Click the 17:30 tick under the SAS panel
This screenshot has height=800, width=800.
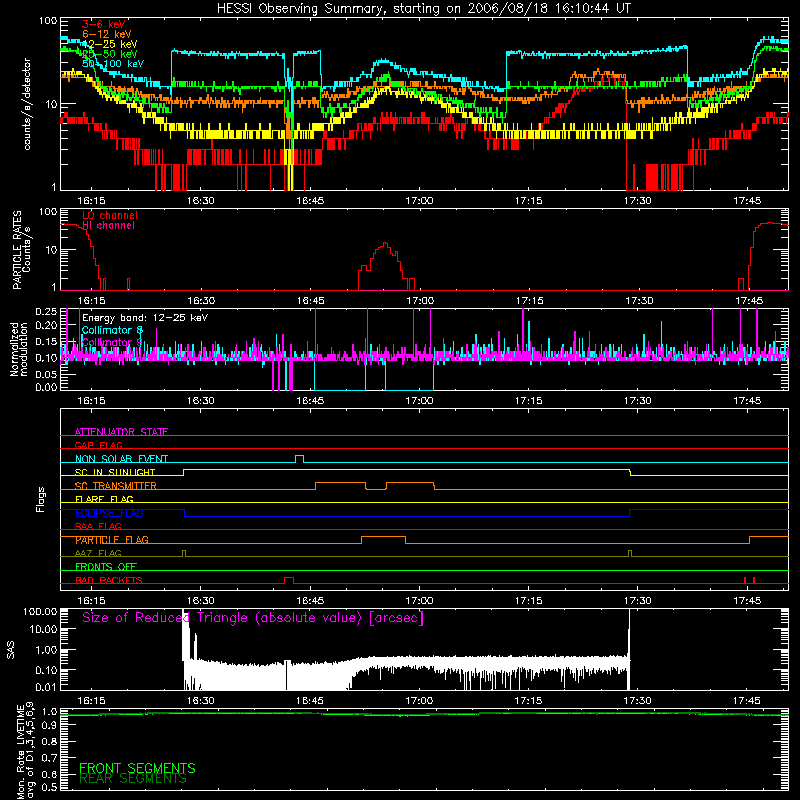point(638,701)
